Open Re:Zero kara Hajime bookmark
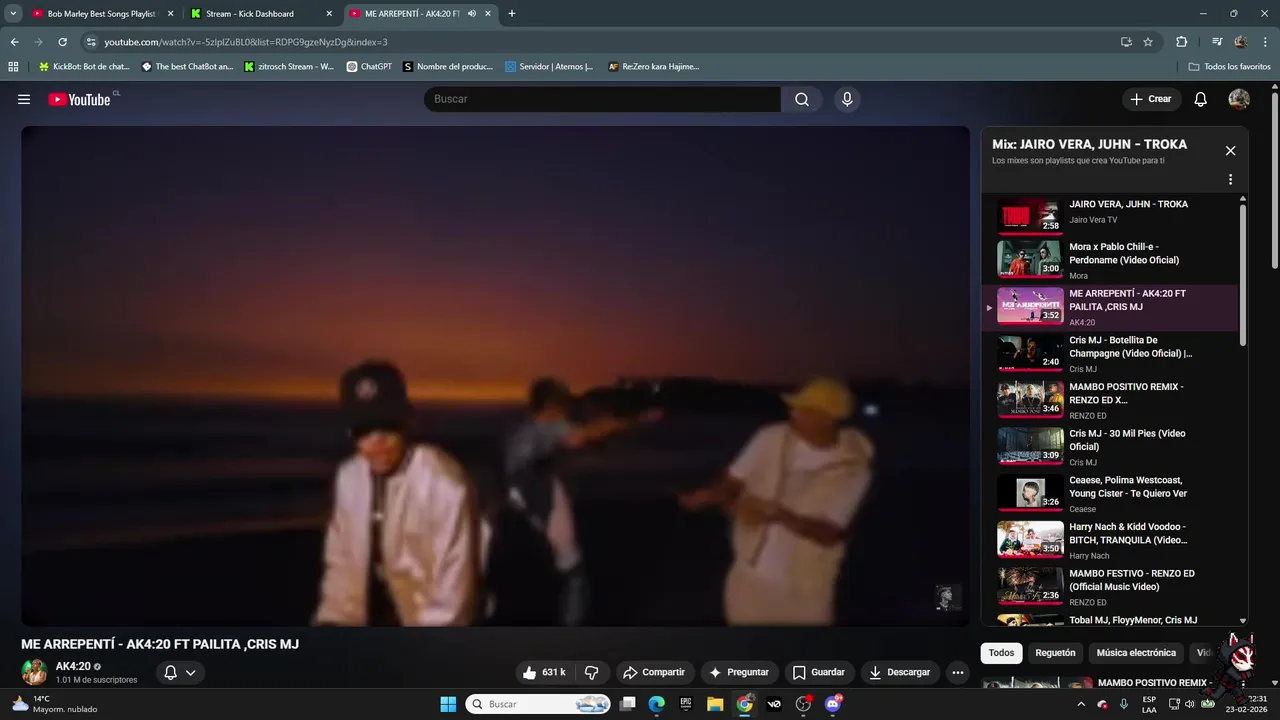 point(653,67)
